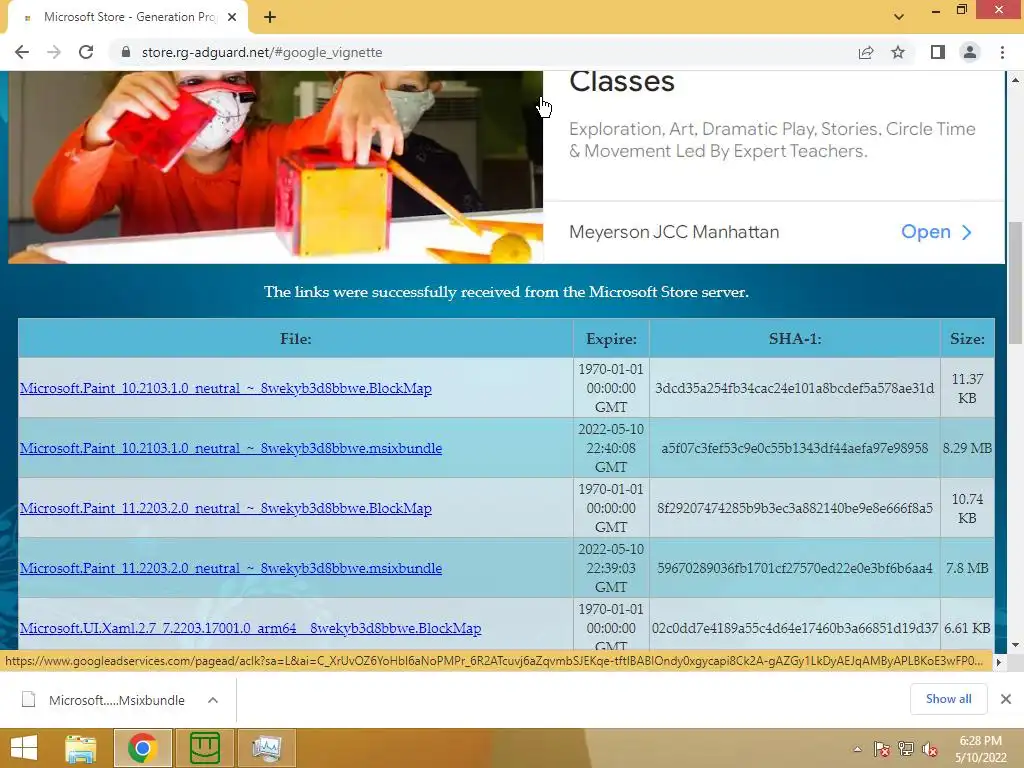Click the SHA-1 hash starting with 8f292074

pos(795,508)
